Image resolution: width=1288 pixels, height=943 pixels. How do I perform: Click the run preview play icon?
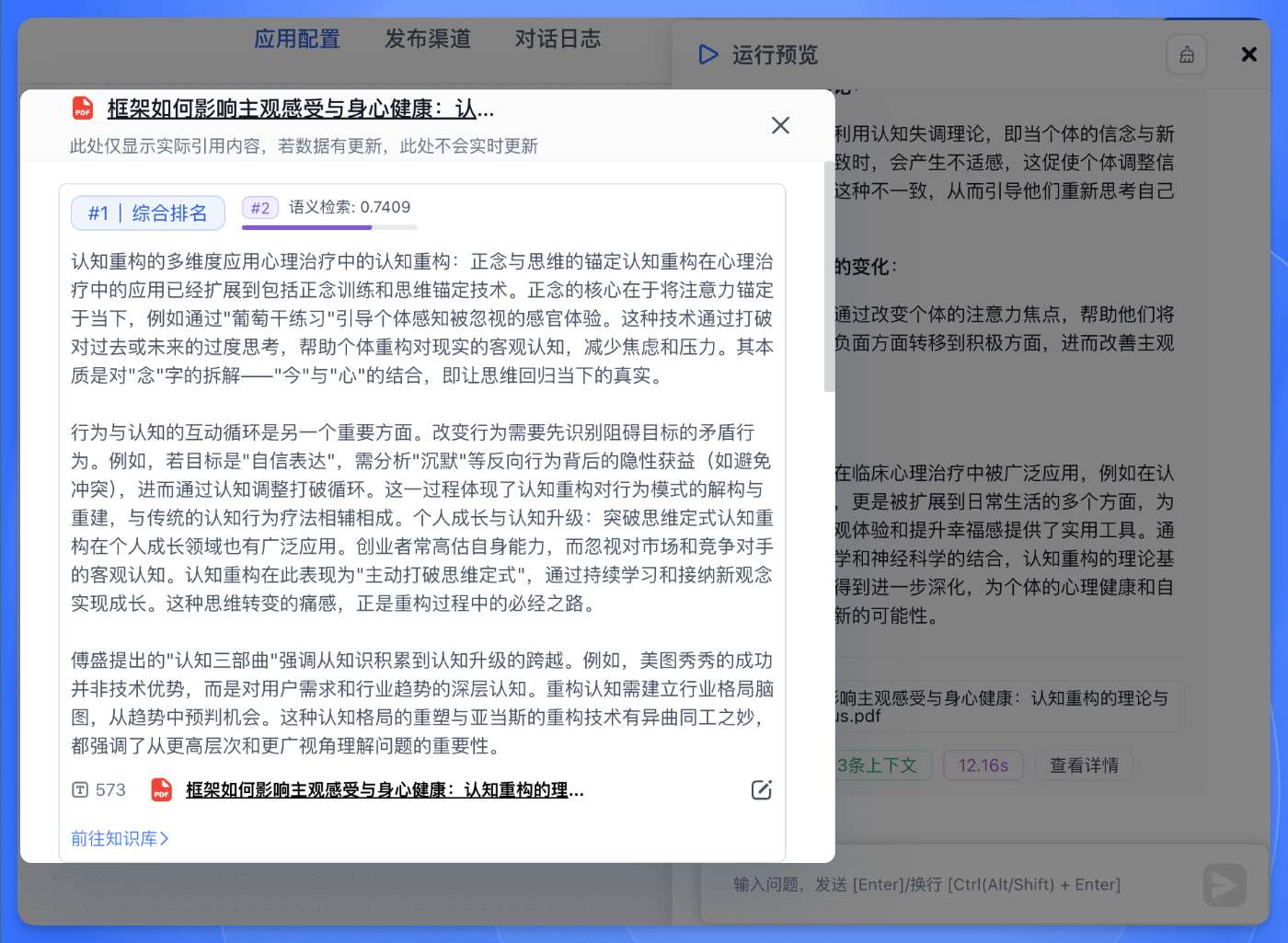coord(707,55)
